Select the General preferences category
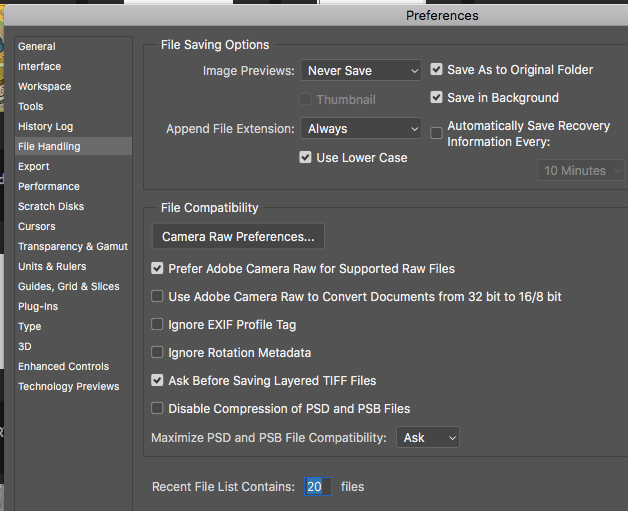The height and width of the screenshot is (511, 628). (37, 47)
